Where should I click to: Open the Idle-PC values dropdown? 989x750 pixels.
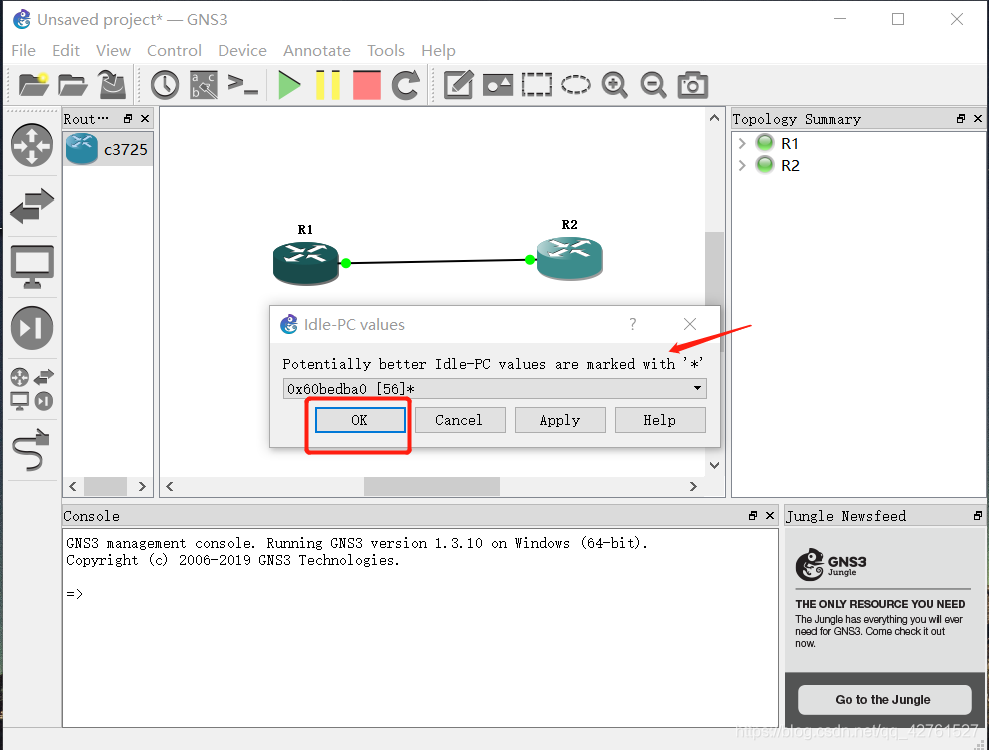pos(494,389)
